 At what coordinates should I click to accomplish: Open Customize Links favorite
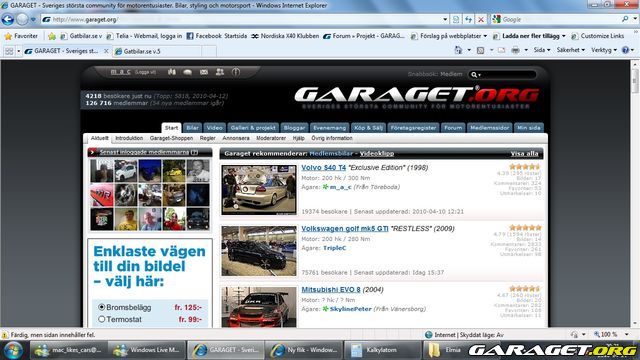(598, 36)
